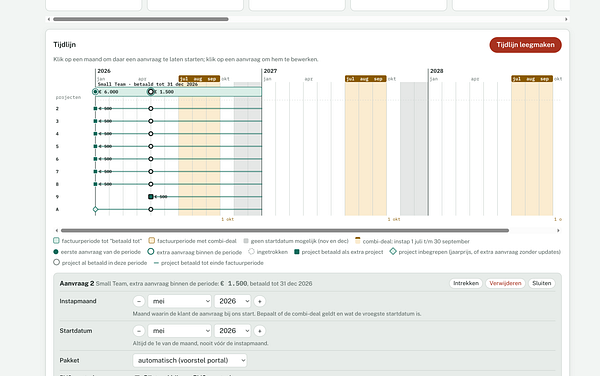Select the € 6.000 first request marker
The image size is (600, 376).
(x=95, y=92)
